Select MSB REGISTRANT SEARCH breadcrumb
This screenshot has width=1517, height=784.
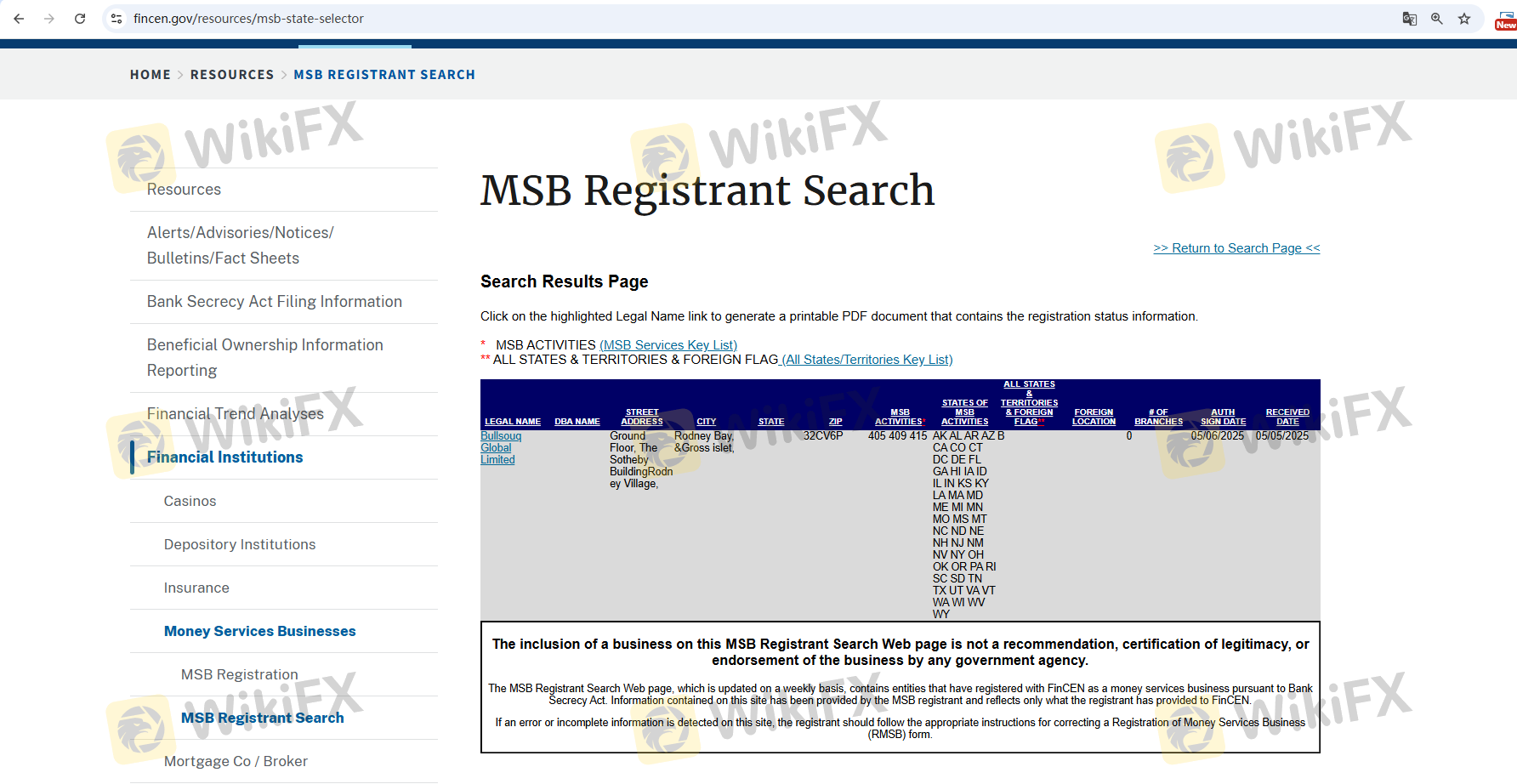coord(384,75)
